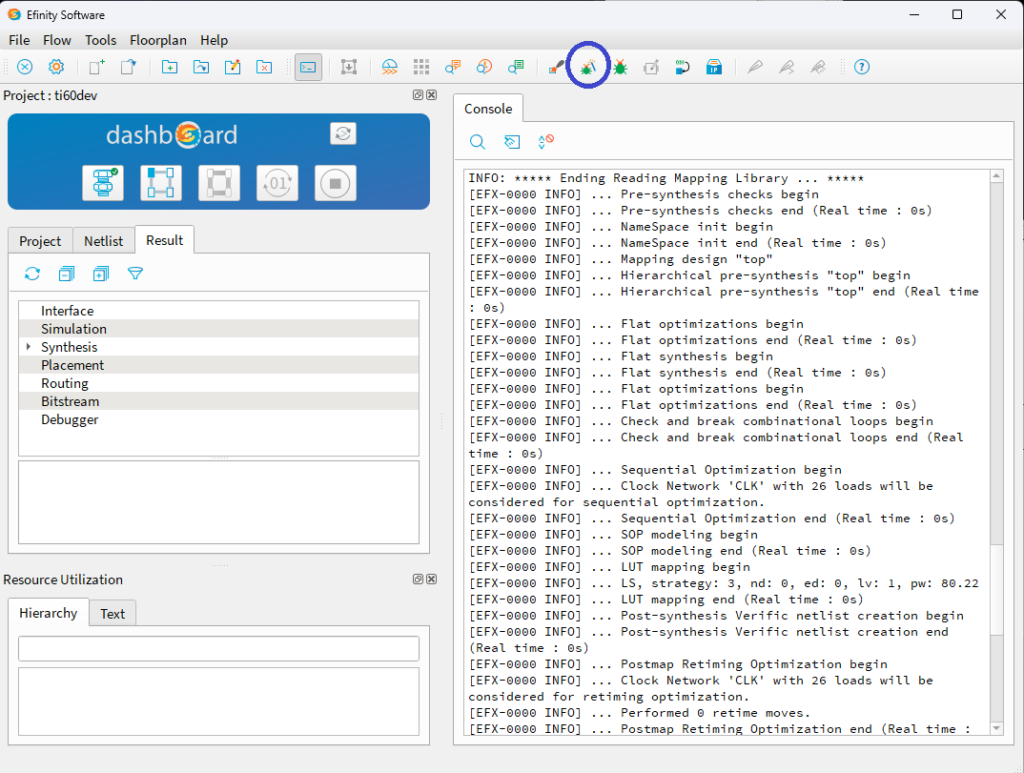This screenshot has height=773, width=1024.
Task: Click the orange circular browser toolbar icon
Action: 484,67
